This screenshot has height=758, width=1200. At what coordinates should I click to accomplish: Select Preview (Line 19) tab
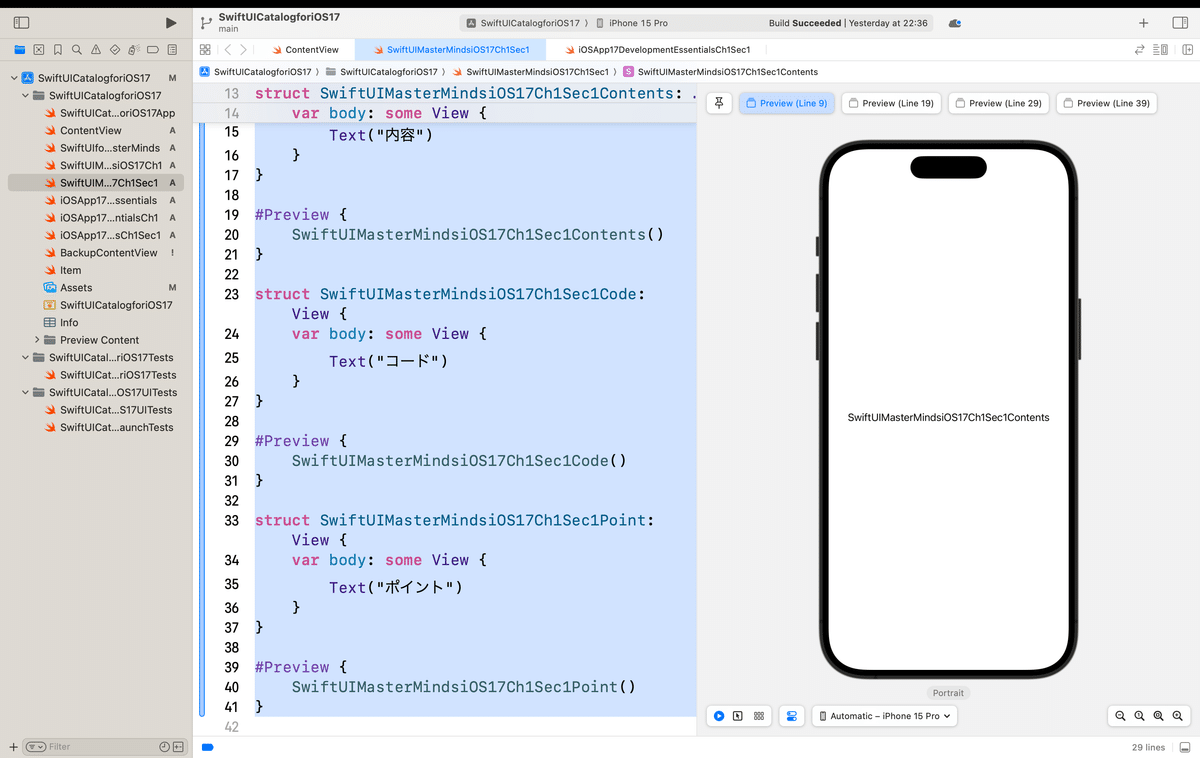tap(891, 103)
